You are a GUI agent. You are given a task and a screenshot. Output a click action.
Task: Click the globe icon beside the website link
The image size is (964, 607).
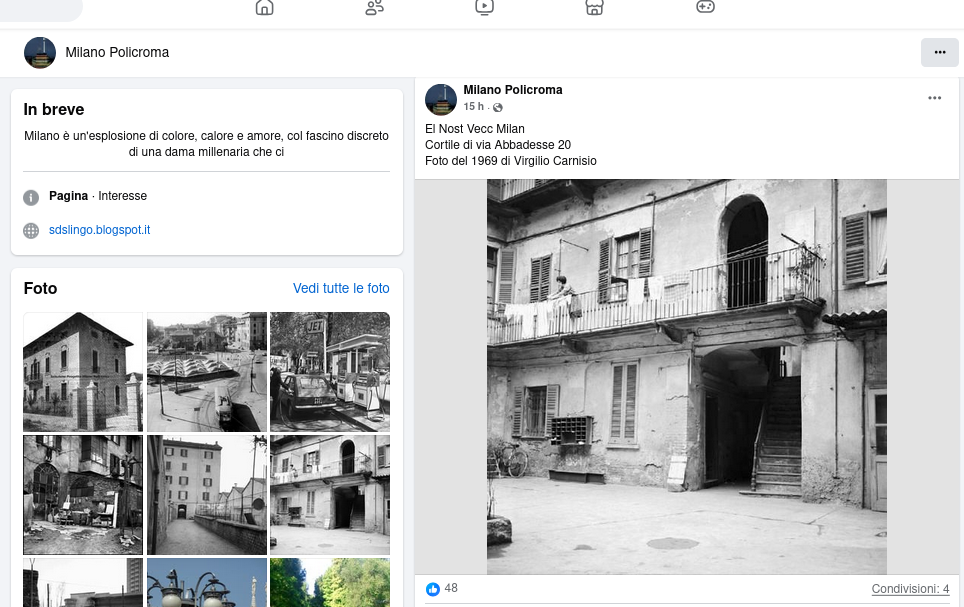point(31,231)
